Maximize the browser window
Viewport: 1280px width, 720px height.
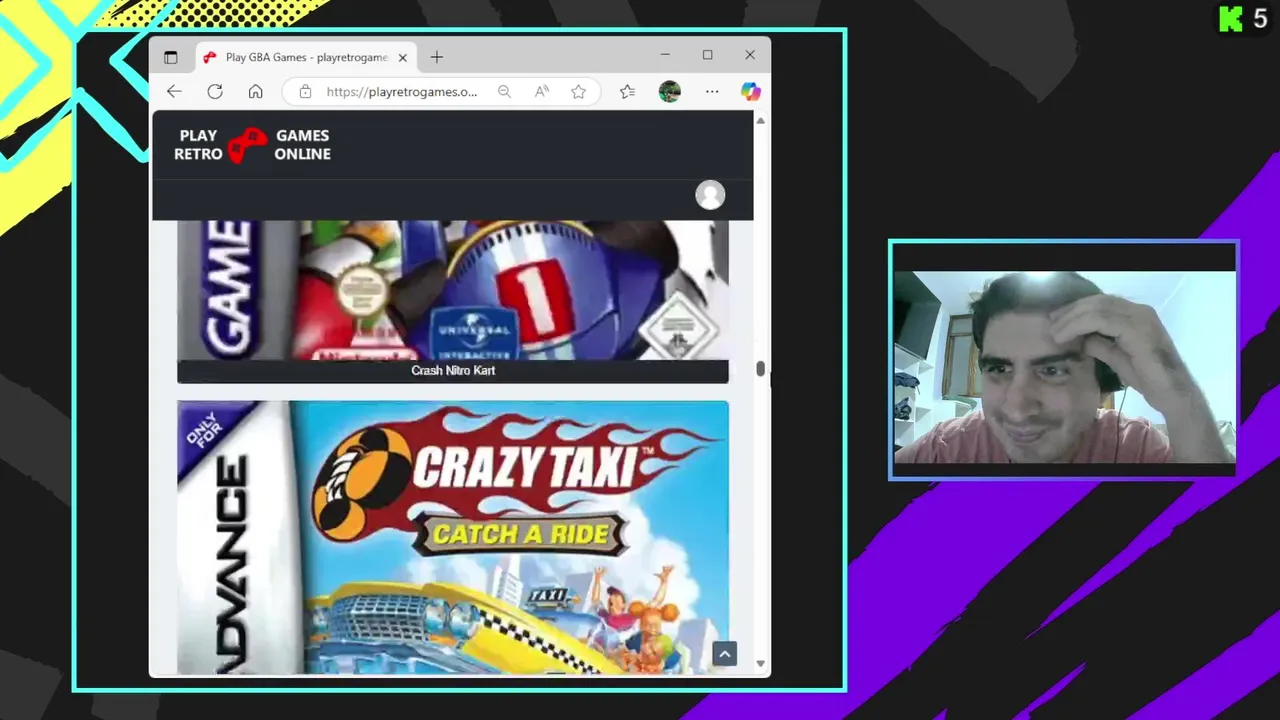pos(707,55)
